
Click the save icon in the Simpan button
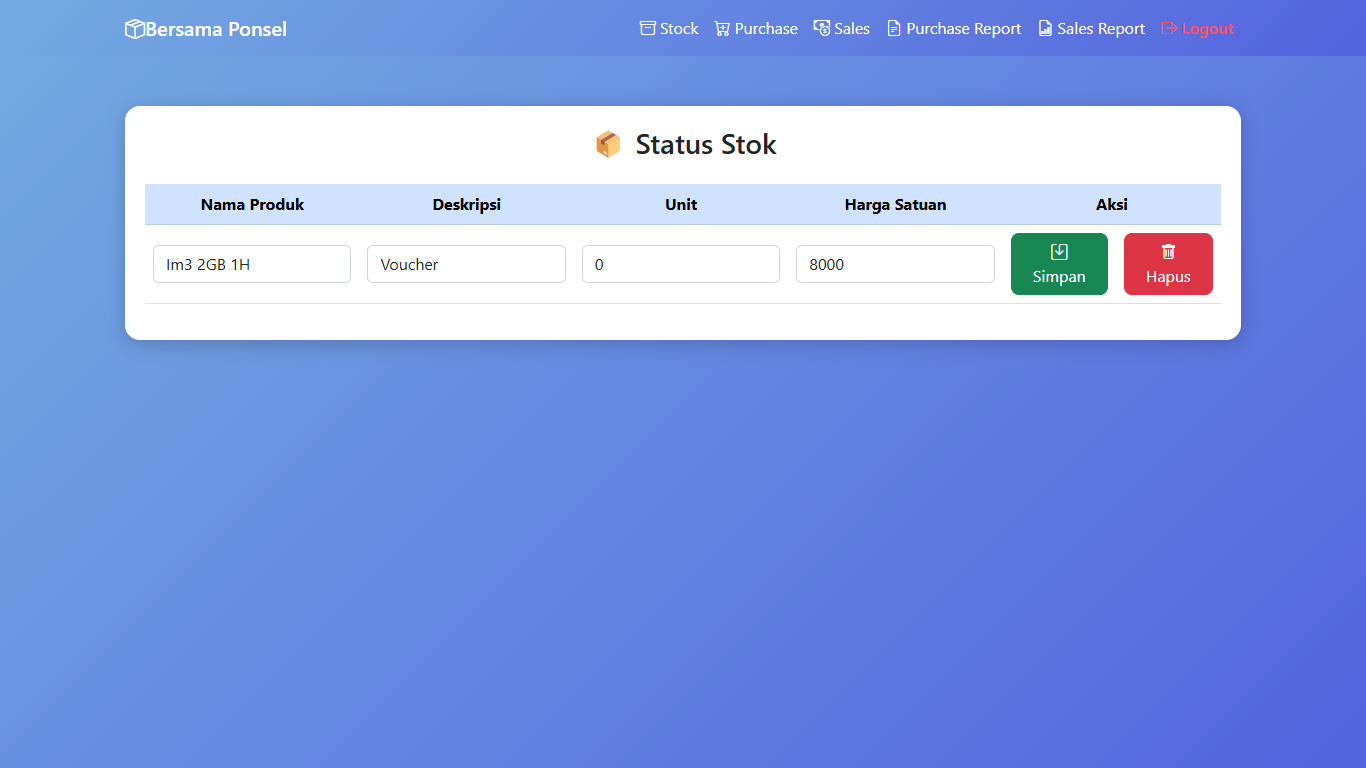coord(1059,252)
